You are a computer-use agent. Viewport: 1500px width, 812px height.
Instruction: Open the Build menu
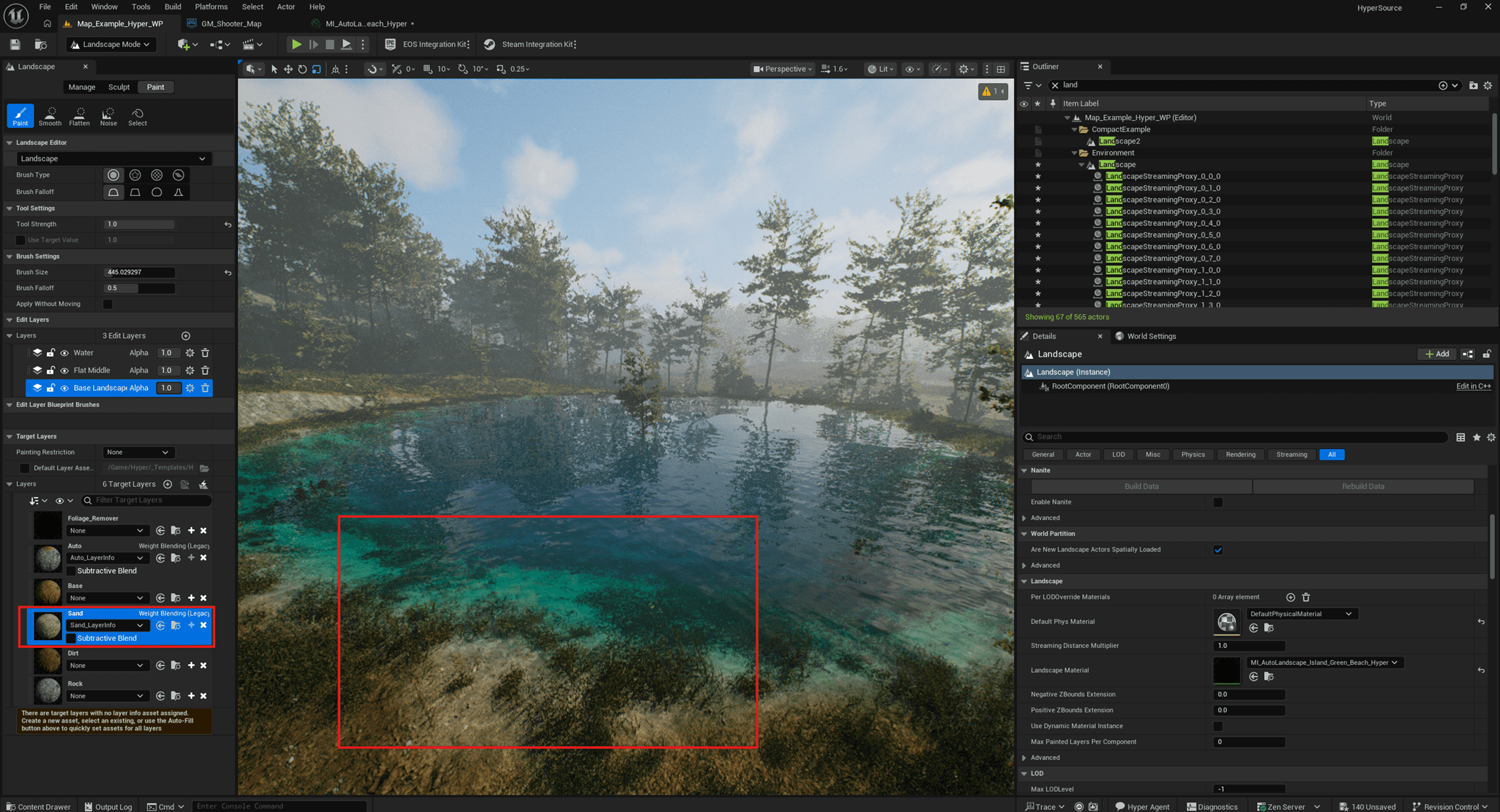(x=172, y=7)
